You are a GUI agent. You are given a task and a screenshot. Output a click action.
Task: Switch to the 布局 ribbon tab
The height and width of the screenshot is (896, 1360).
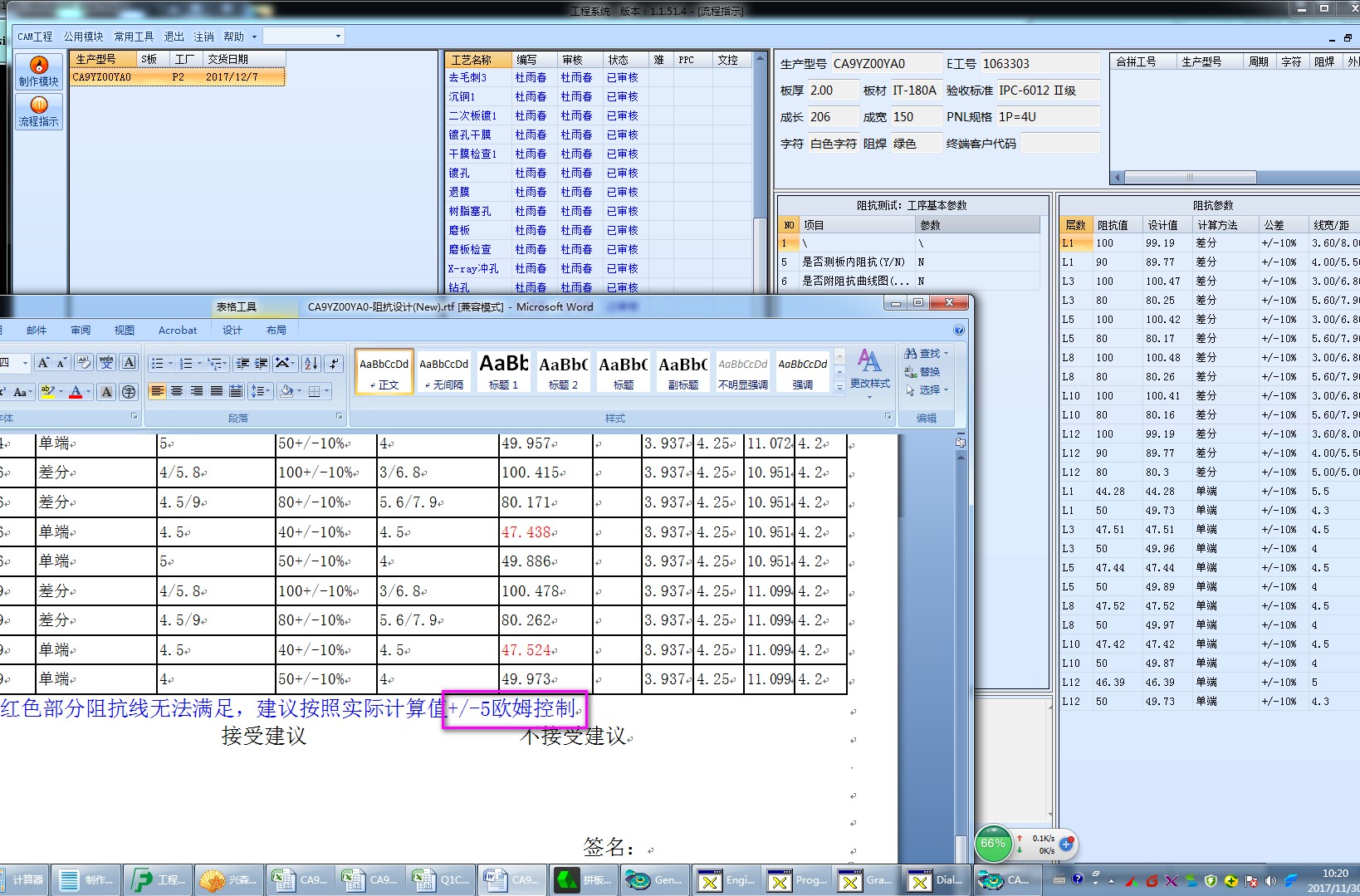pos(276,330)
